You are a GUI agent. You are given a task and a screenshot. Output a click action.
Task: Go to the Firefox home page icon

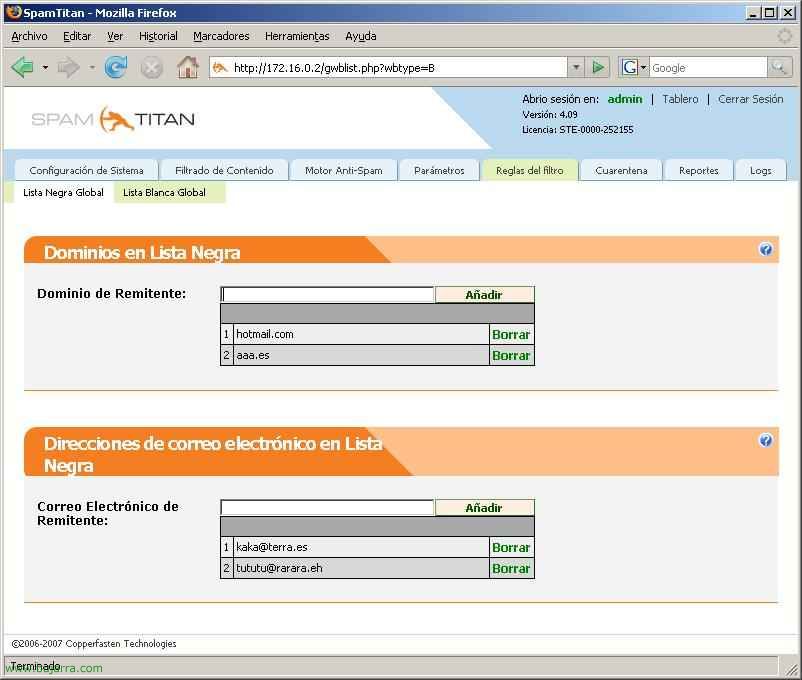pos(188,67)
